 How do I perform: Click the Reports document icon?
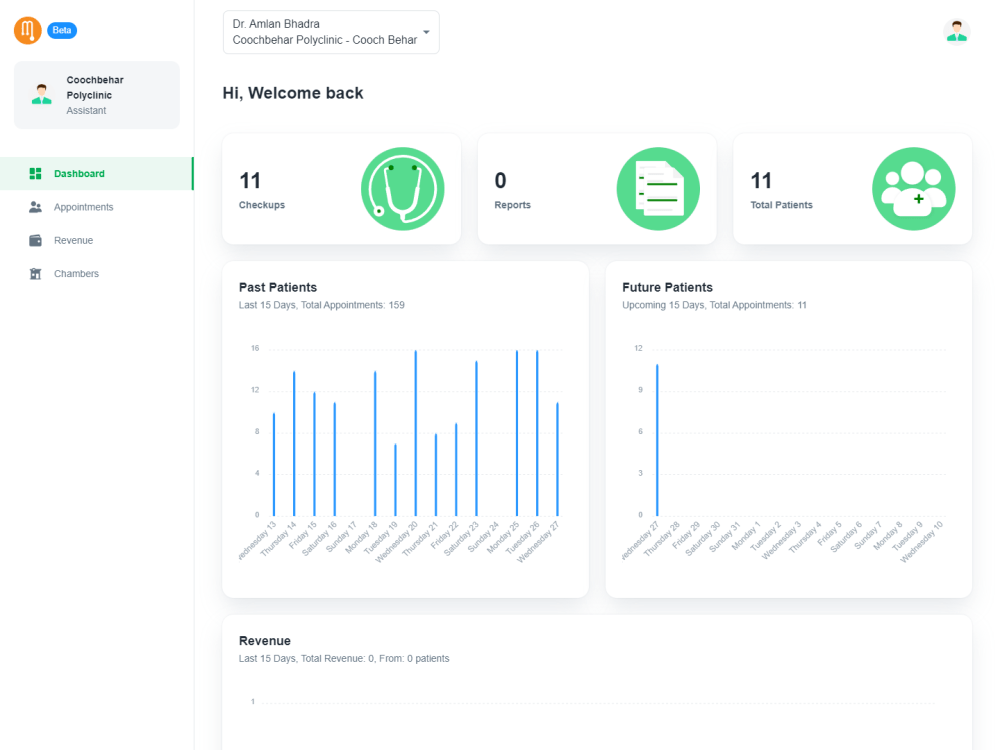658,189
